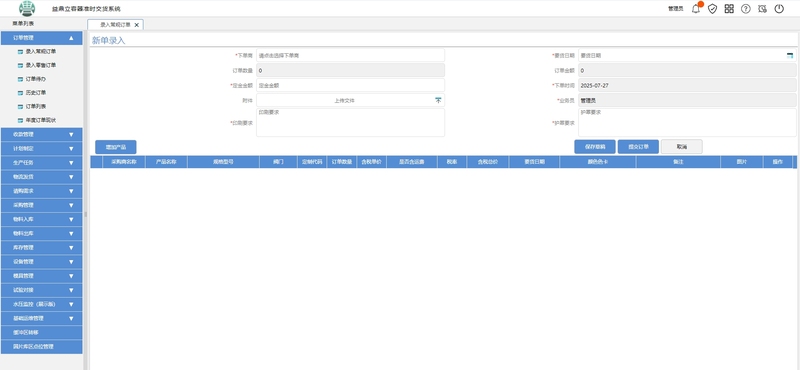Focus the 印刷要求 text area
This screenshot has height=370, width=800.
[x=351, y=122]
